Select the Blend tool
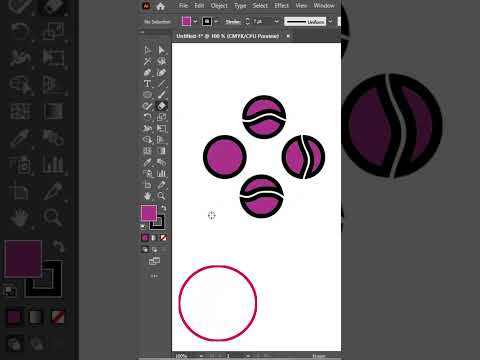This screenshot has width=480, height=360. (162, 162)
